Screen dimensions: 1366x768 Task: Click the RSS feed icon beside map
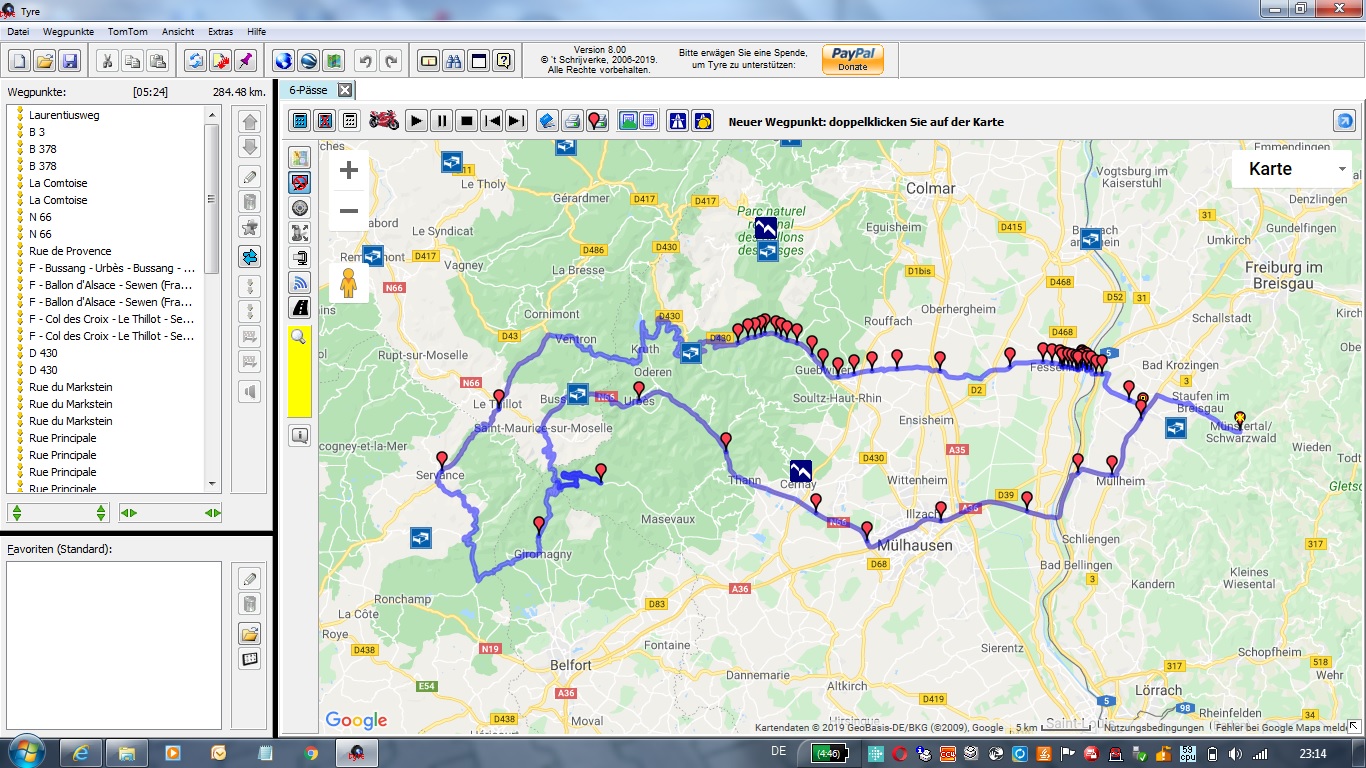click(299, 282)
